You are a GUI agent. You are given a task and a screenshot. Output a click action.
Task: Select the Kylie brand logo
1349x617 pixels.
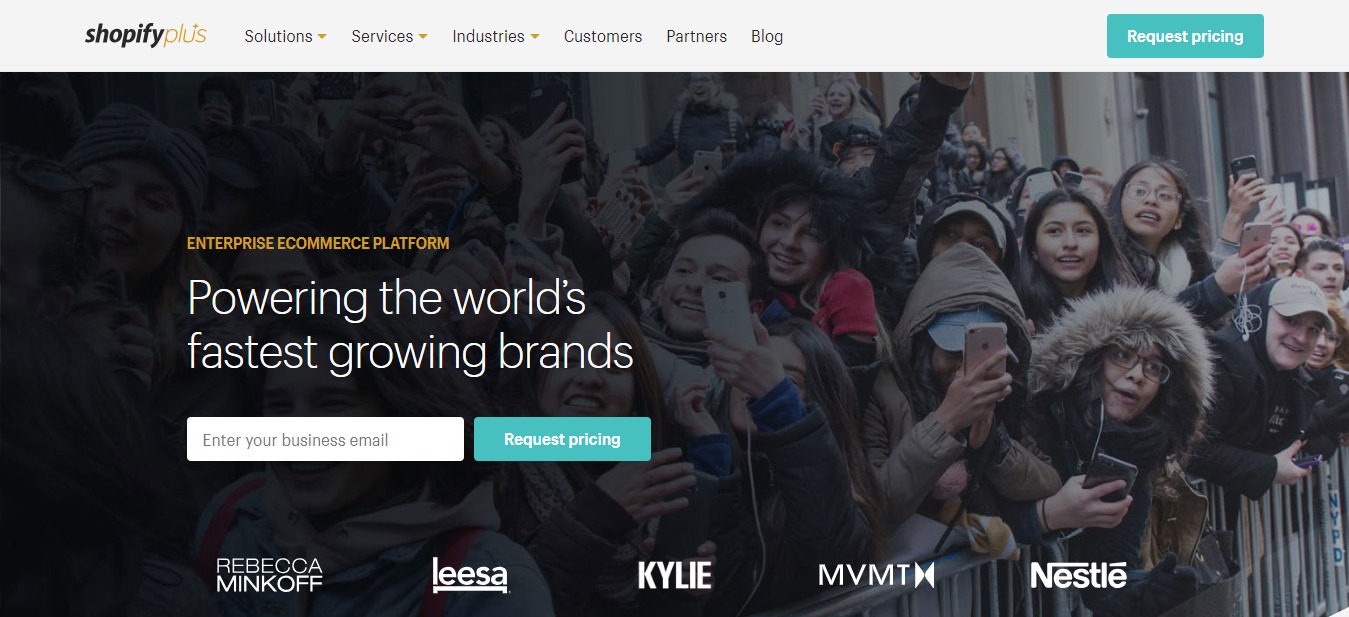coord(675,575)
